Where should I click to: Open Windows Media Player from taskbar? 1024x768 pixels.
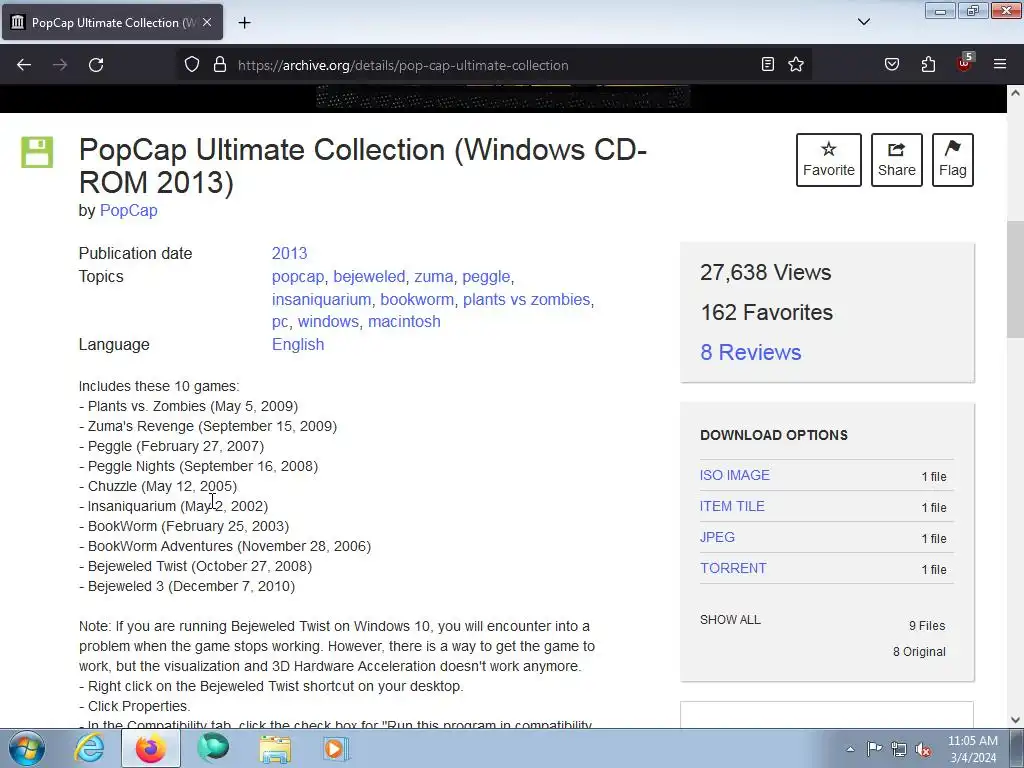(336, 748)
